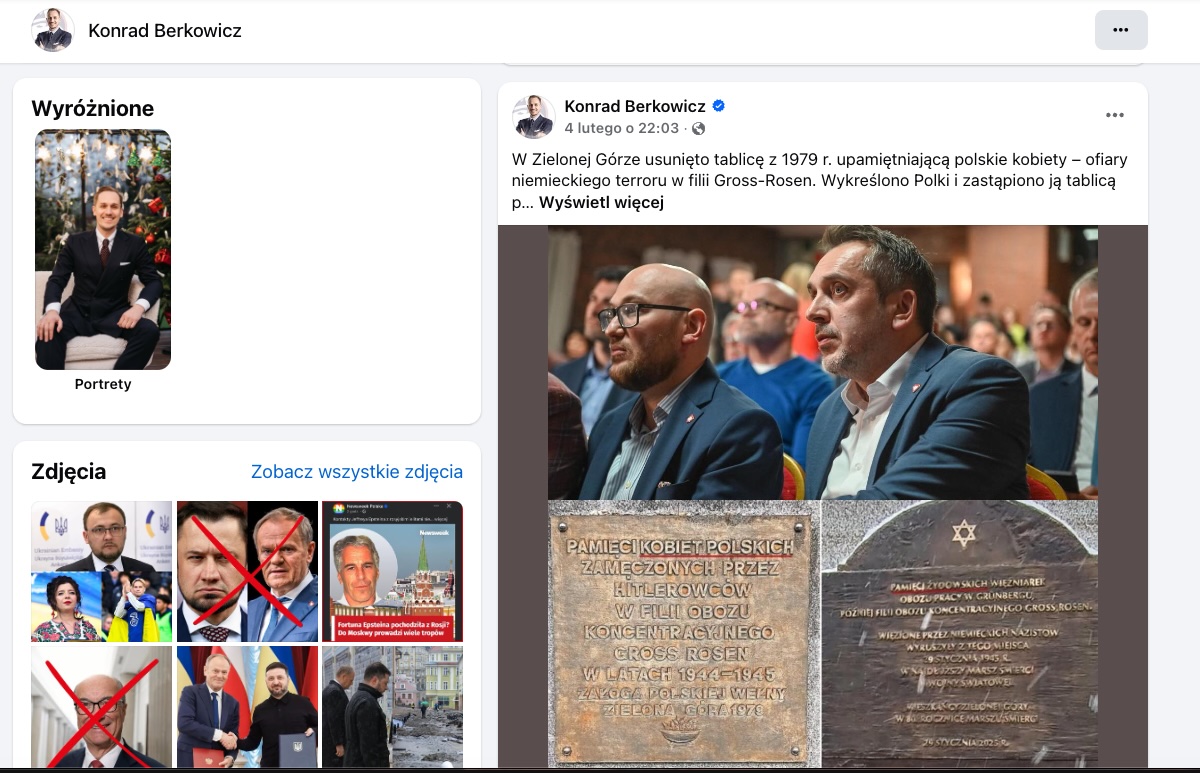Image resolution: width=1200 pixels, height=773 pixels.
Task: Open the Newsweek Epstein photo thumbnail
Action: pyautogui.click(x=392, y=571)
